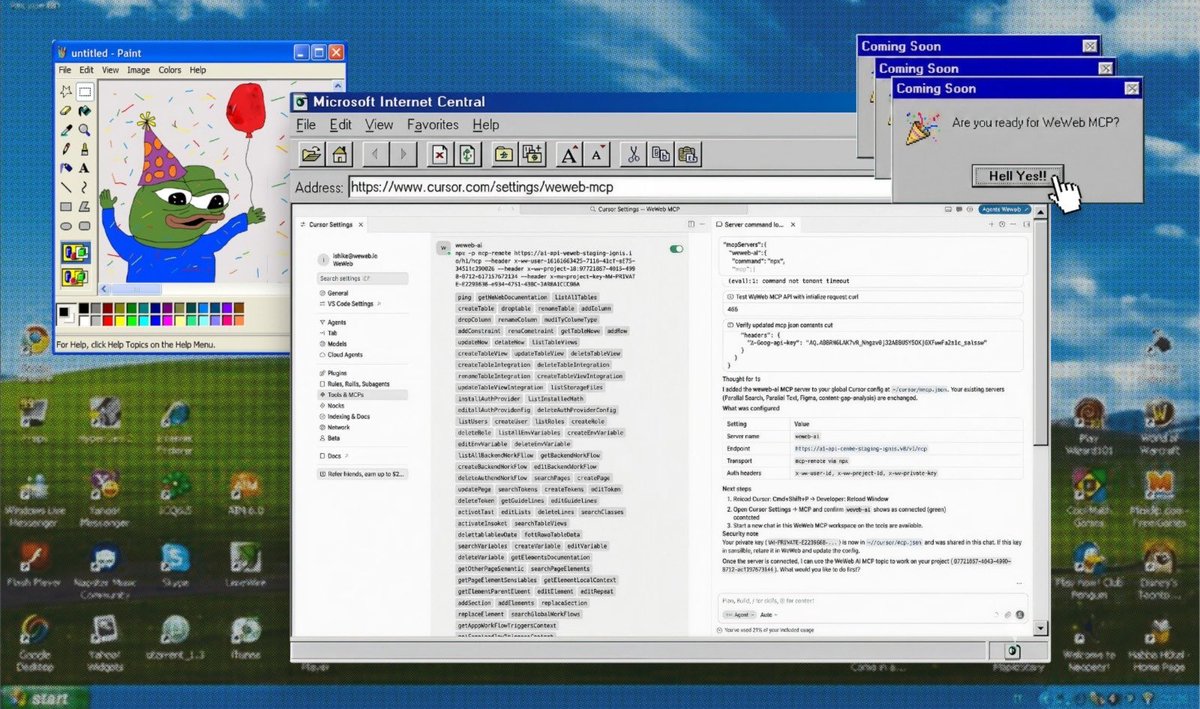This screenshot has height=709, width=1200.
Task: Open the Agents WeWeb dropdown in Cursor
Action: 1005,209
